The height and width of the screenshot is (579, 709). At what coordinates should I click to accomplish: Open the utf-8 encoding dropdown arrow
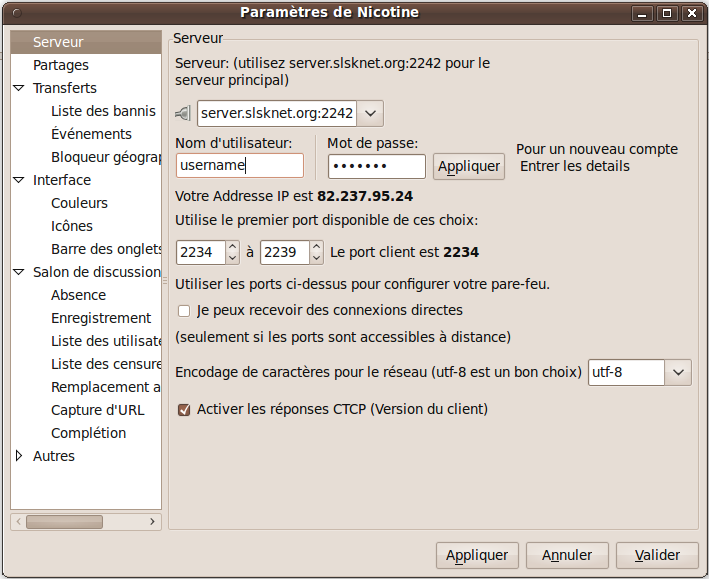pyautogui.click(x=678, y=372)
